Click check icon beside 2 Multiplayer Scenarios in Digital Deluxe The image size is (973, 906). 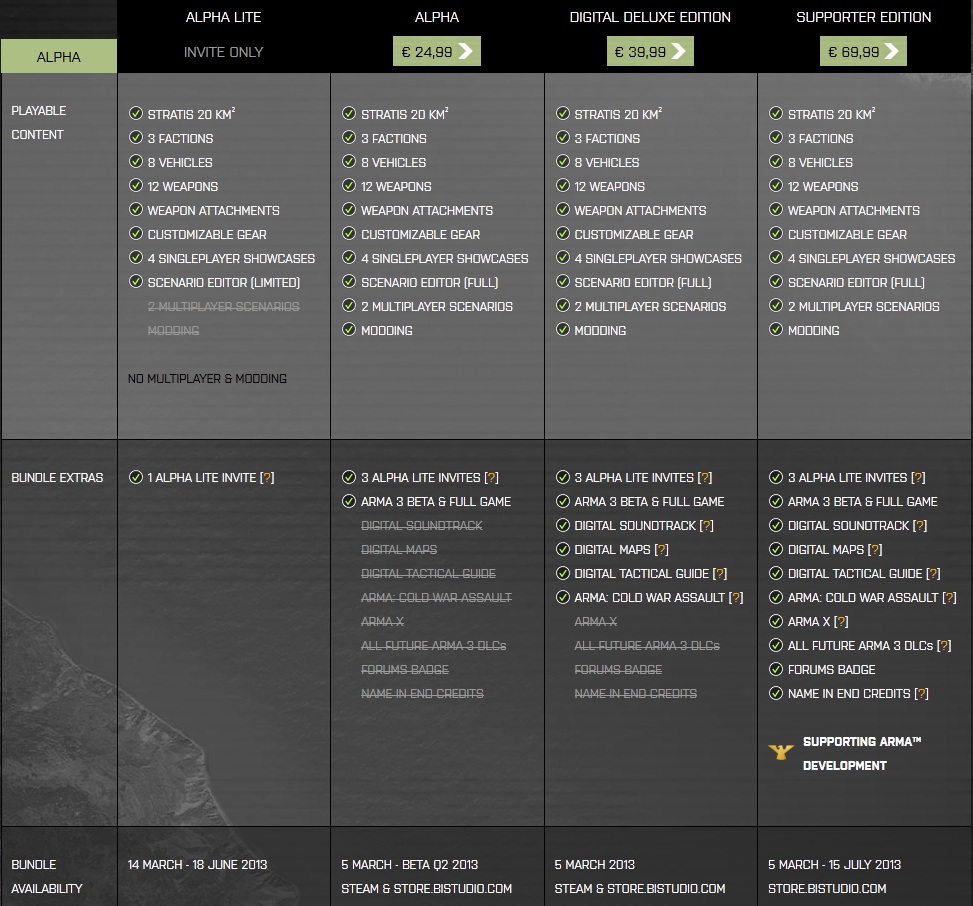[x=563, y=305]
